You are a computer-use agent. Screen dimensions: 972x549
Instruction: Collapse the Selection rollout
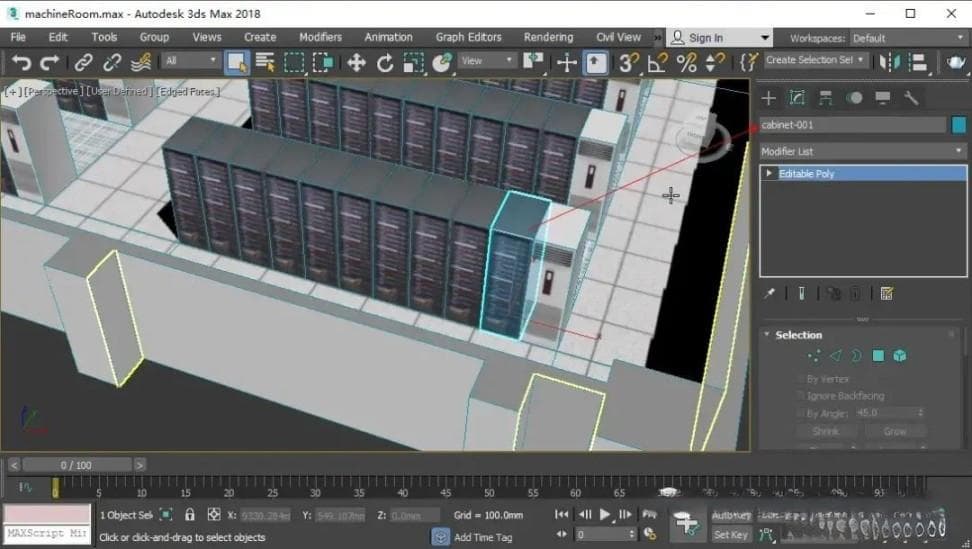[x=767, y=335]
